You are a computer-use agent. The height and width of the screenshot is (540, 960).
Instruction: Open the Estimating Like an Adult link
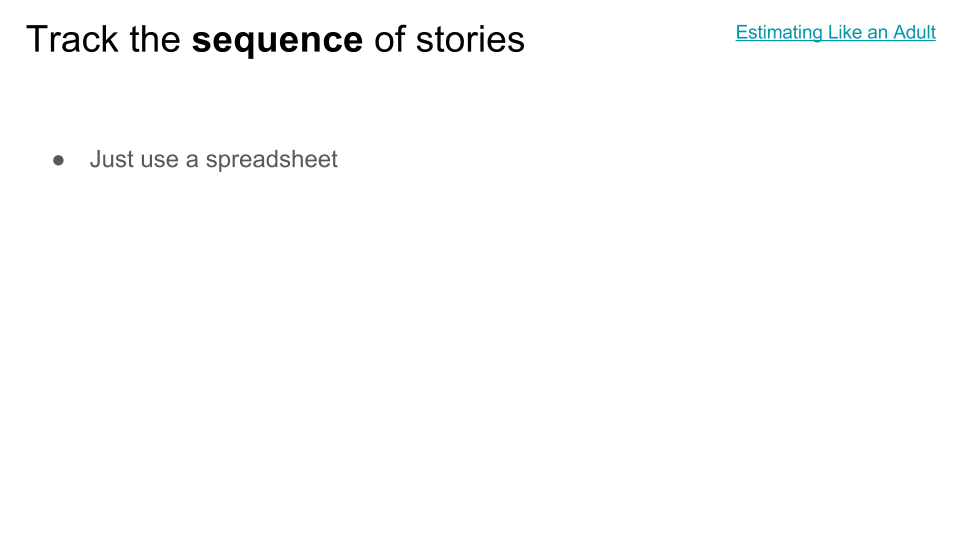click(835, 32)
